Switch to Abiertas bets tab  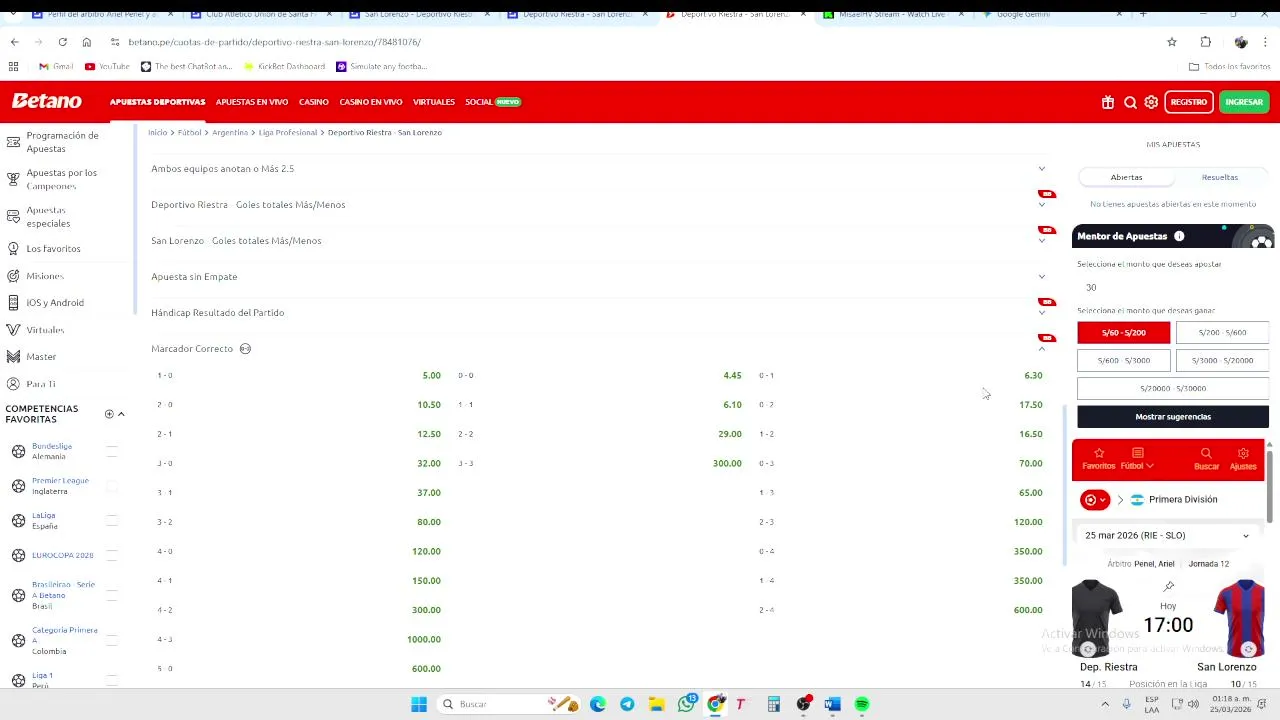(1126, 177)
